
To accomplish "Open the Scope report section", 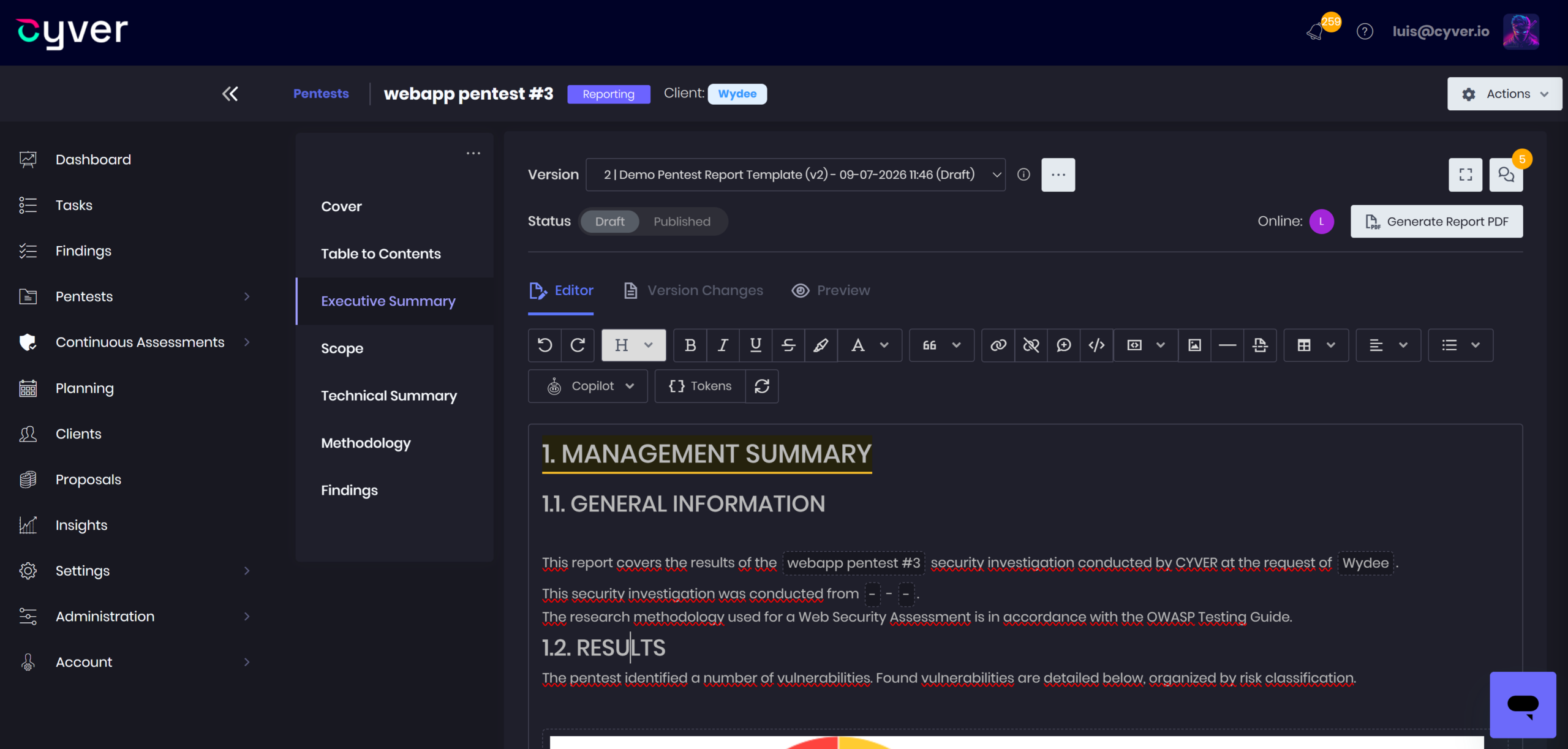I will 342,348.
